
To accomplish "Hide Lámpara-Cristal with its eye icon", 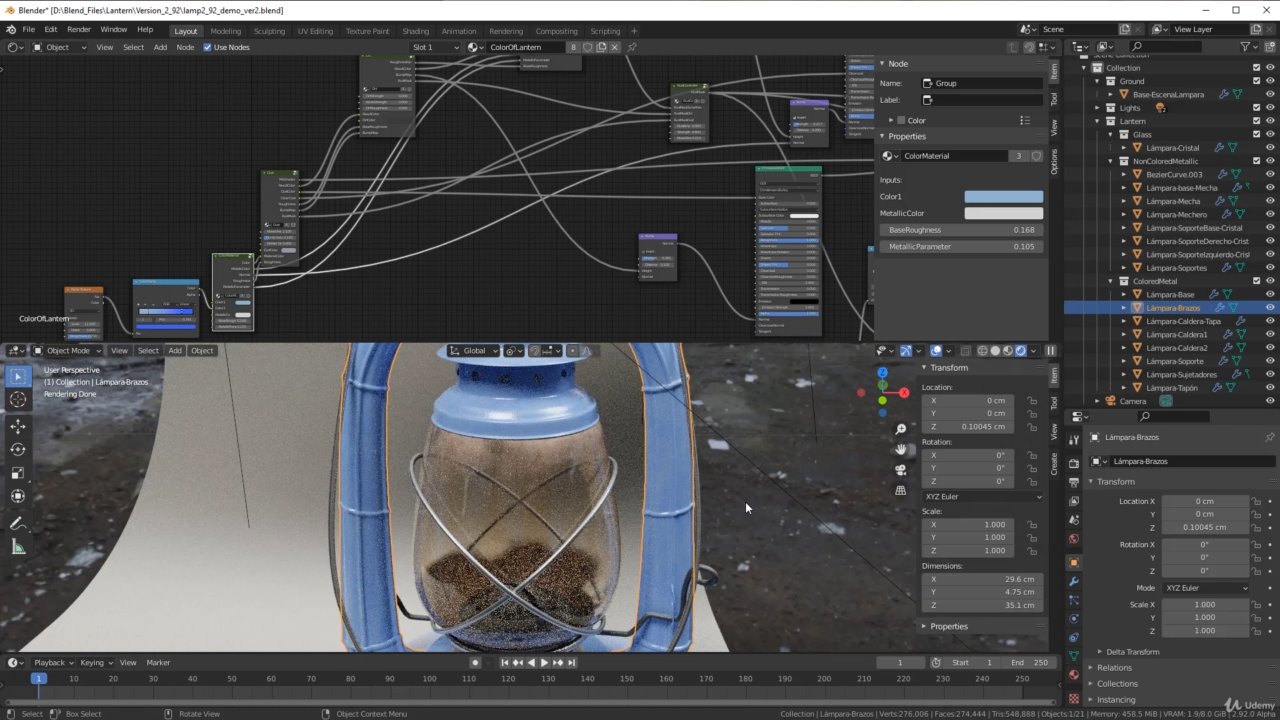I will pos(1270,148).
